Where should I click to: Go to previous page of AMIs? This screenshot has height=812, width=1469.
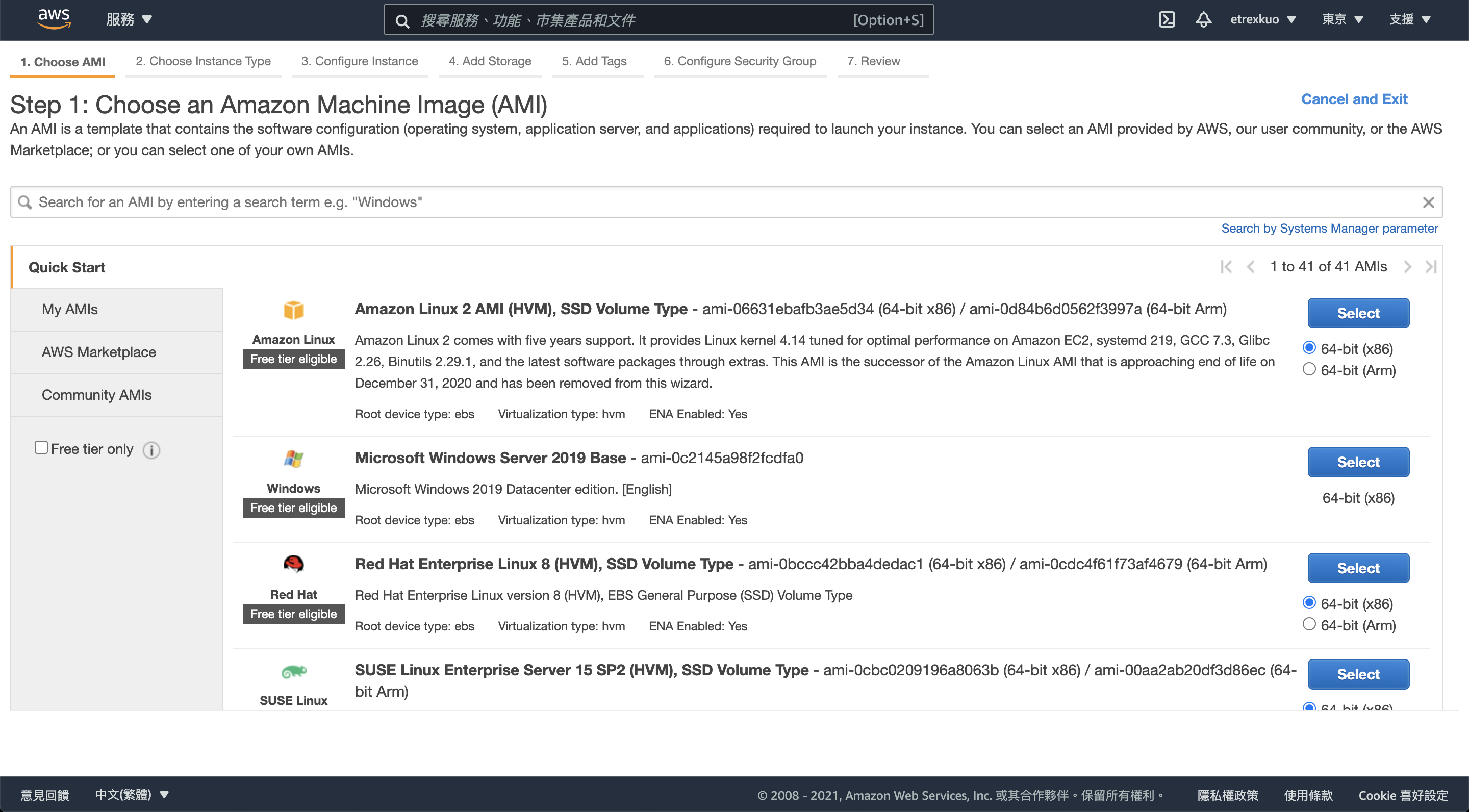1250,267
